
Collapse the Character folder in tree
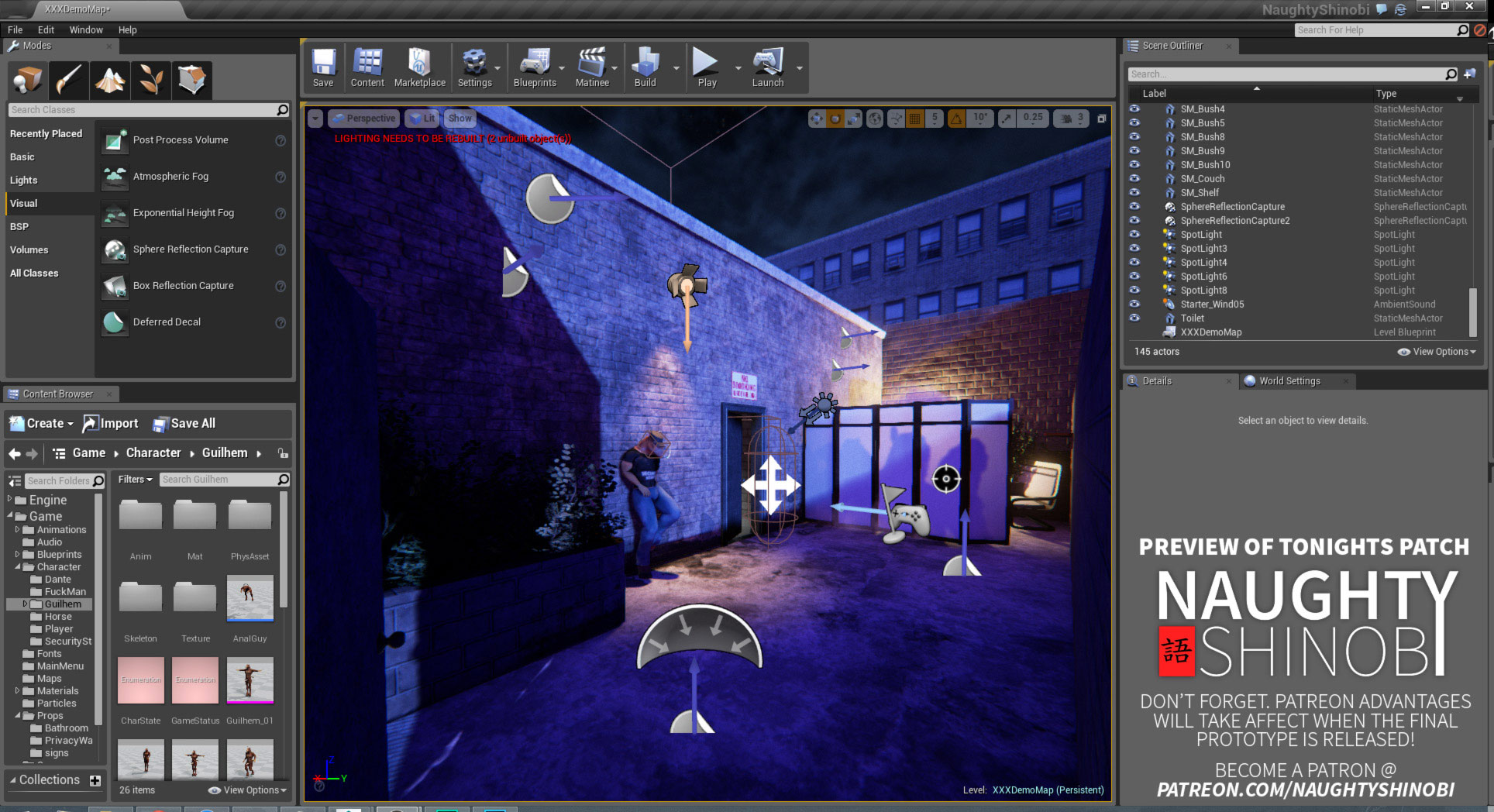pos(17,567)
